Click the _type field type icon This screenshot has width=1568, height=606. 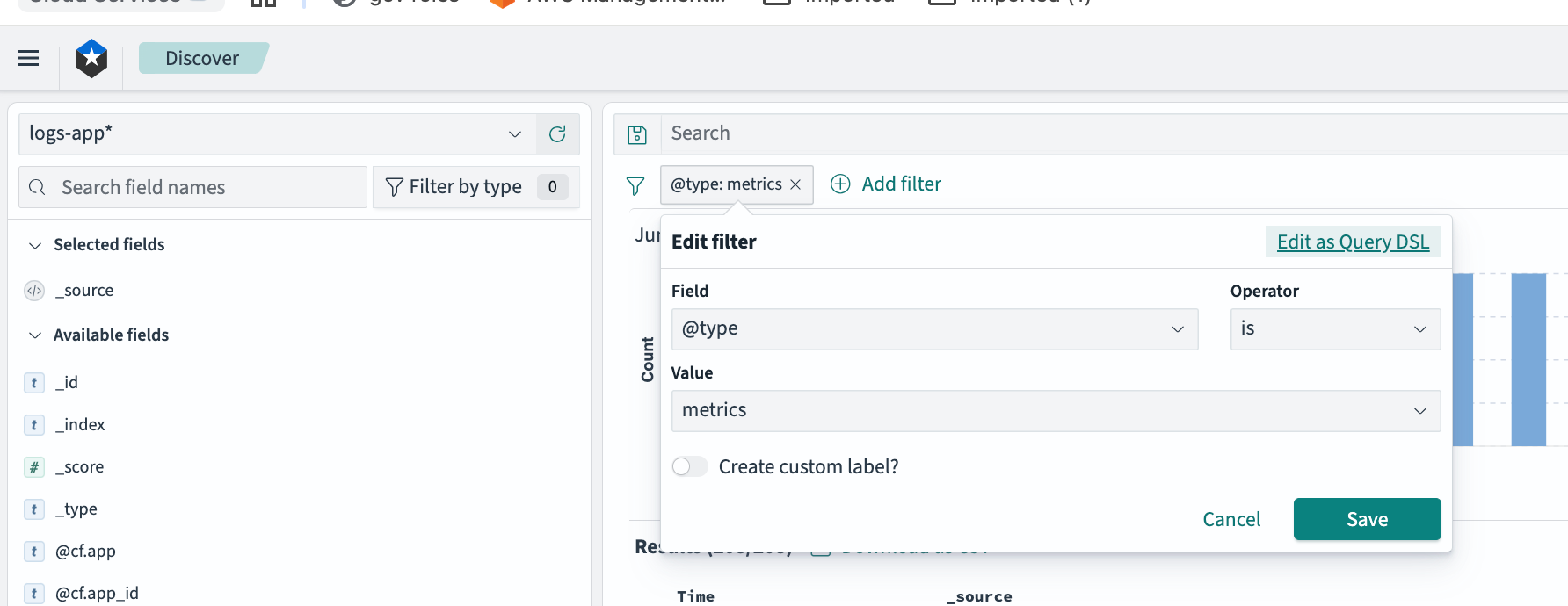coord(33,509)
